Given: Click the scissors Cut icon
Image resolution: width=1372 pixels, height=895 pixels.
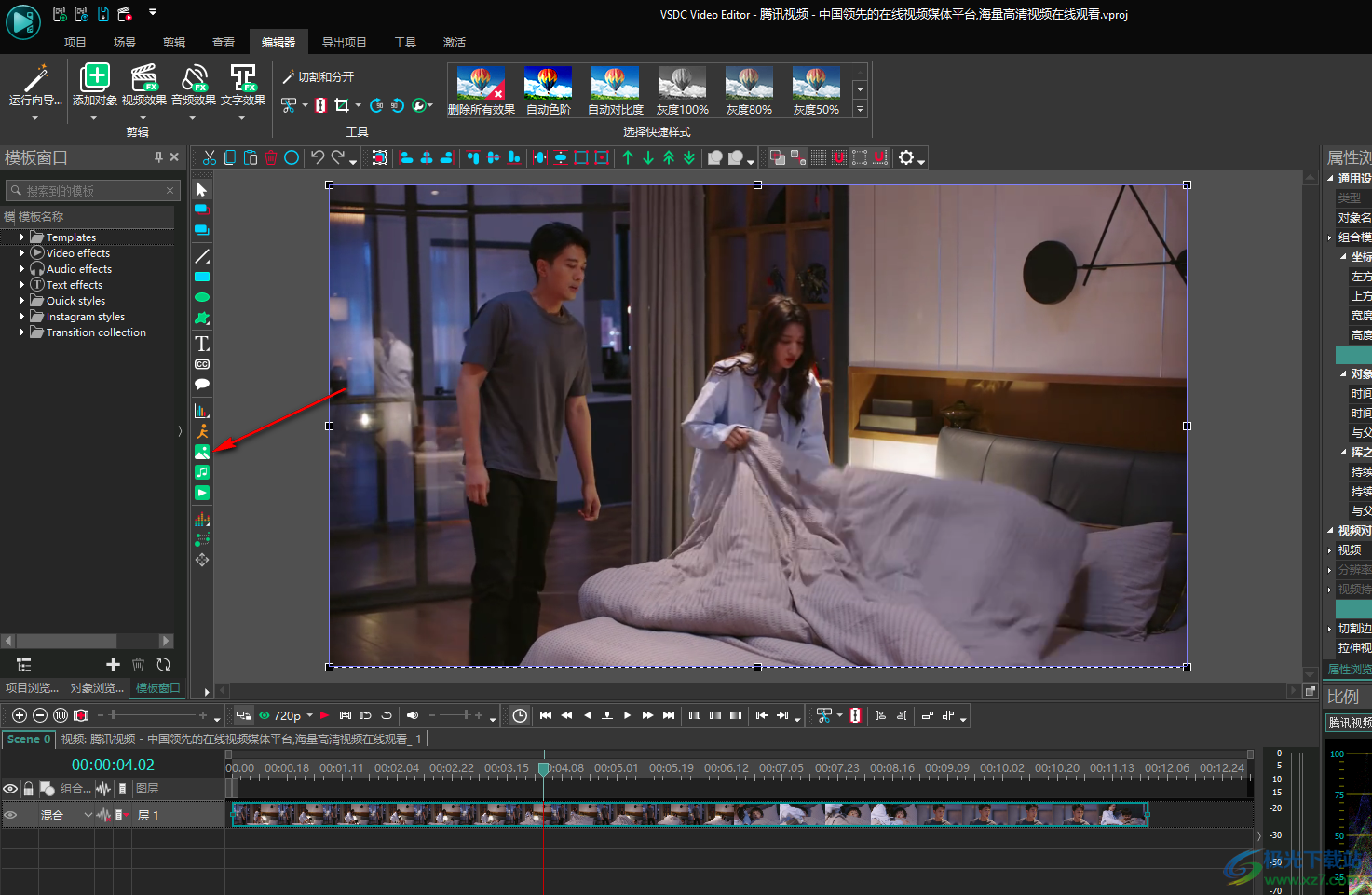Looking at the screenshot, I should (210, 157).
